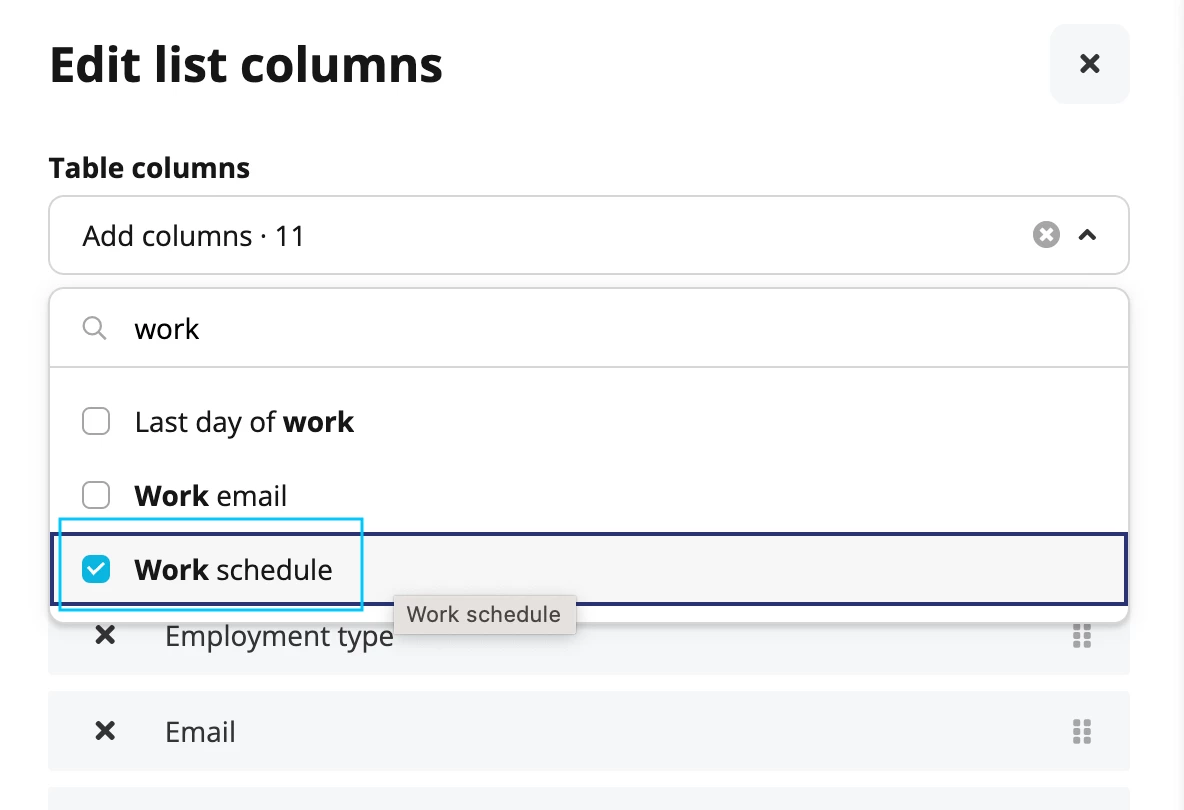
Task: Open the Add columns · 11 combo box
Action: coord(588,235)
